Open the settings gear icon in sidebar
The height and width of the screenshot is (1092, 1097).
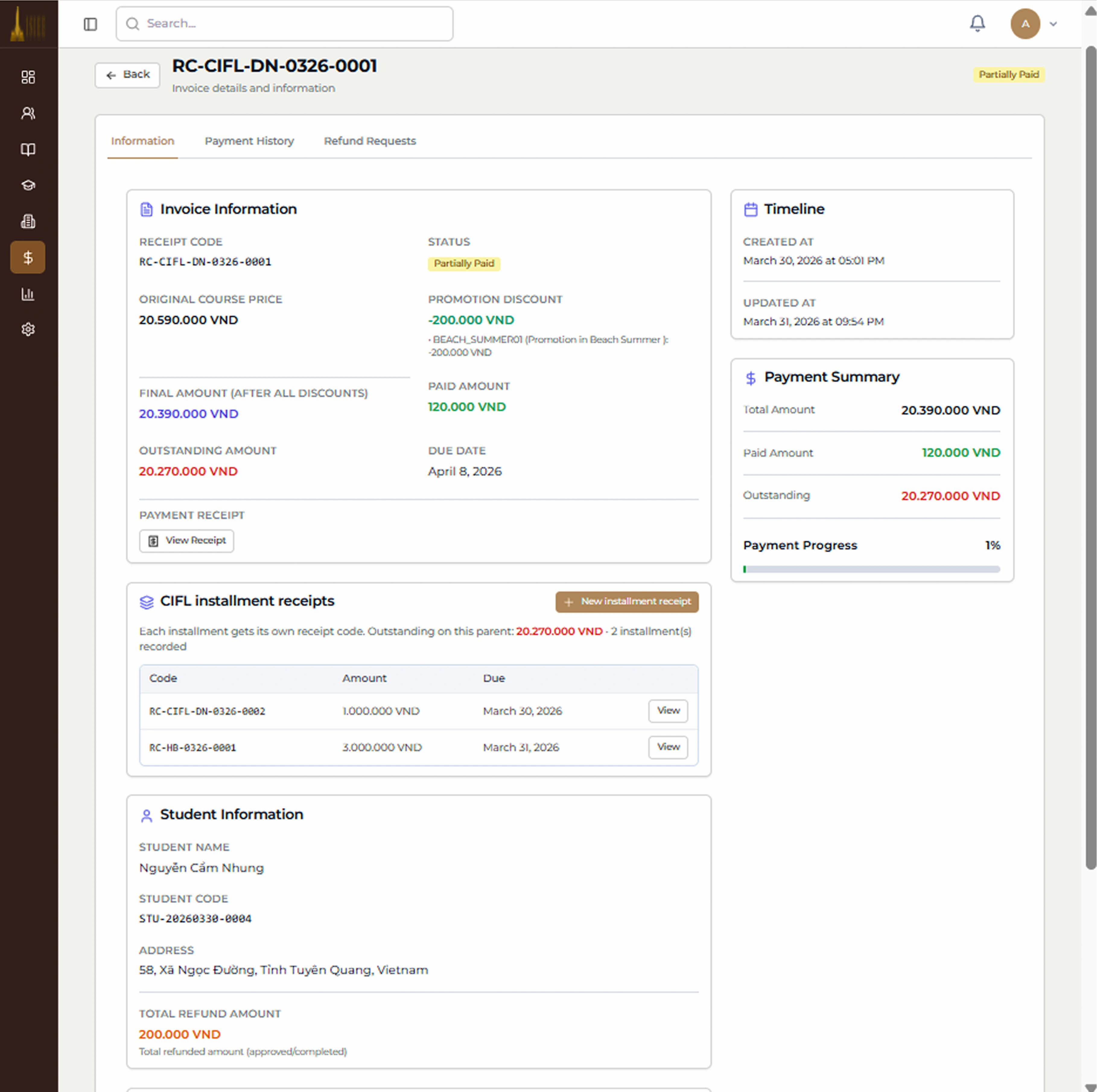[x=28, y=329]
